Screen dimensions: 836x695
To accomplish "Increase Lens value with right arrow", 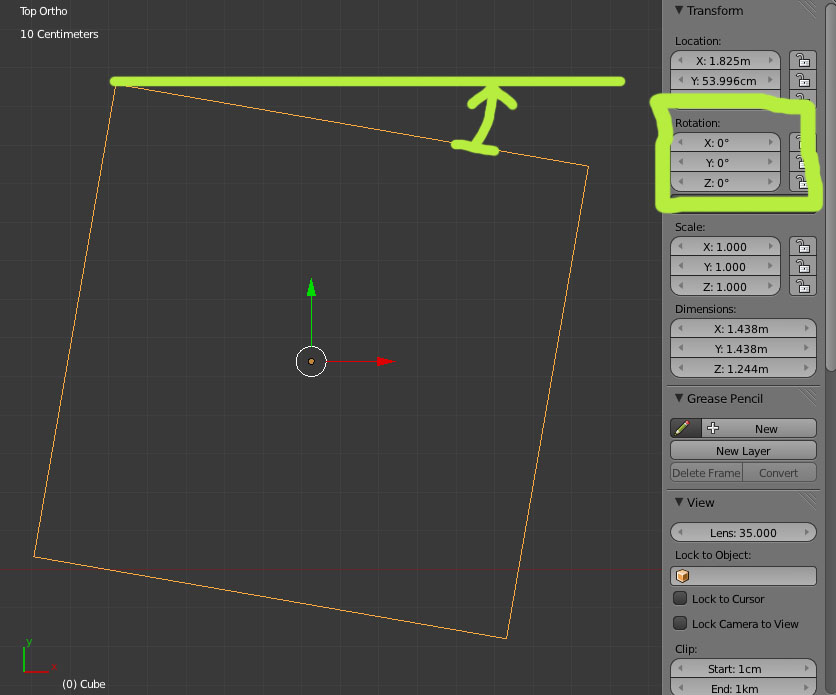I will (x=806, y=532).
